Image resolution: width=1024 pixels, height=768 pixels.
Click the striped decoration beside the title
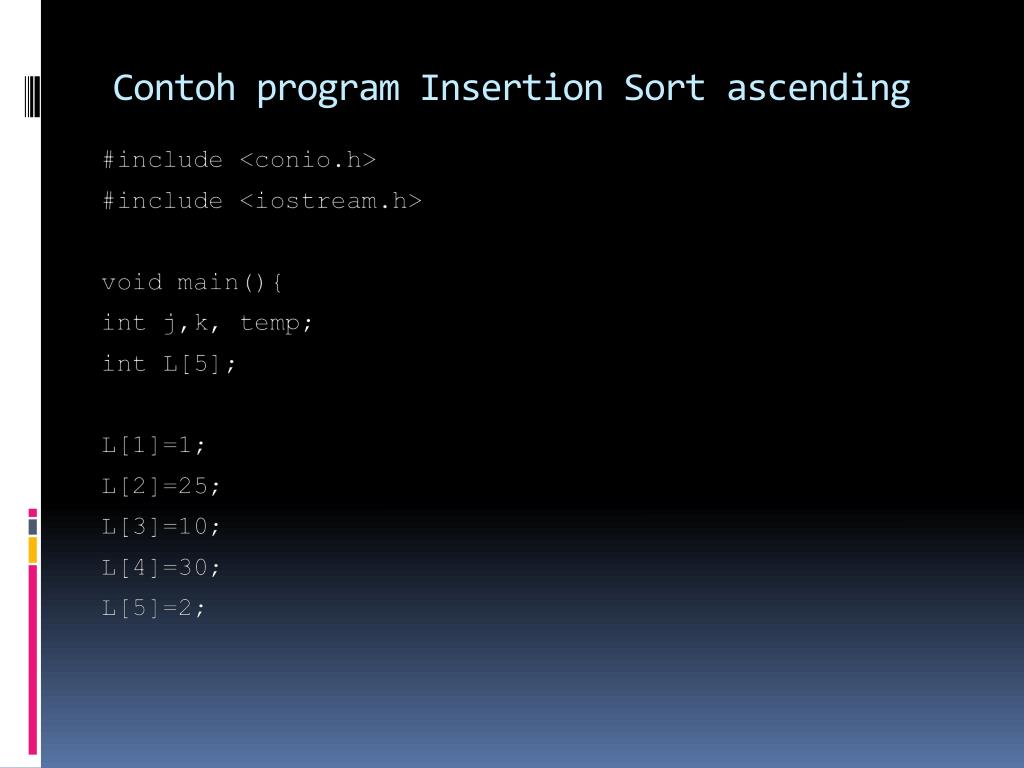click(32, 97)
